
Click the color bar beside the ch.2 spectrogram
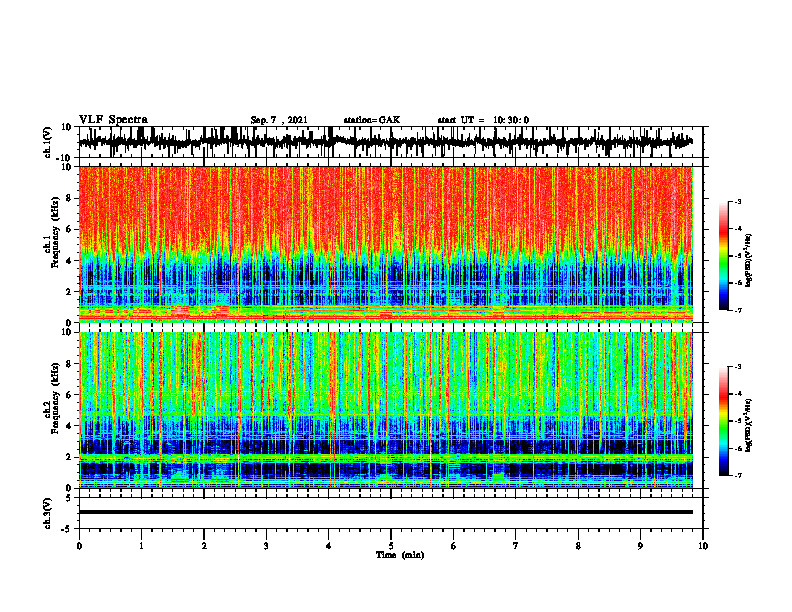tap(723, 421)
